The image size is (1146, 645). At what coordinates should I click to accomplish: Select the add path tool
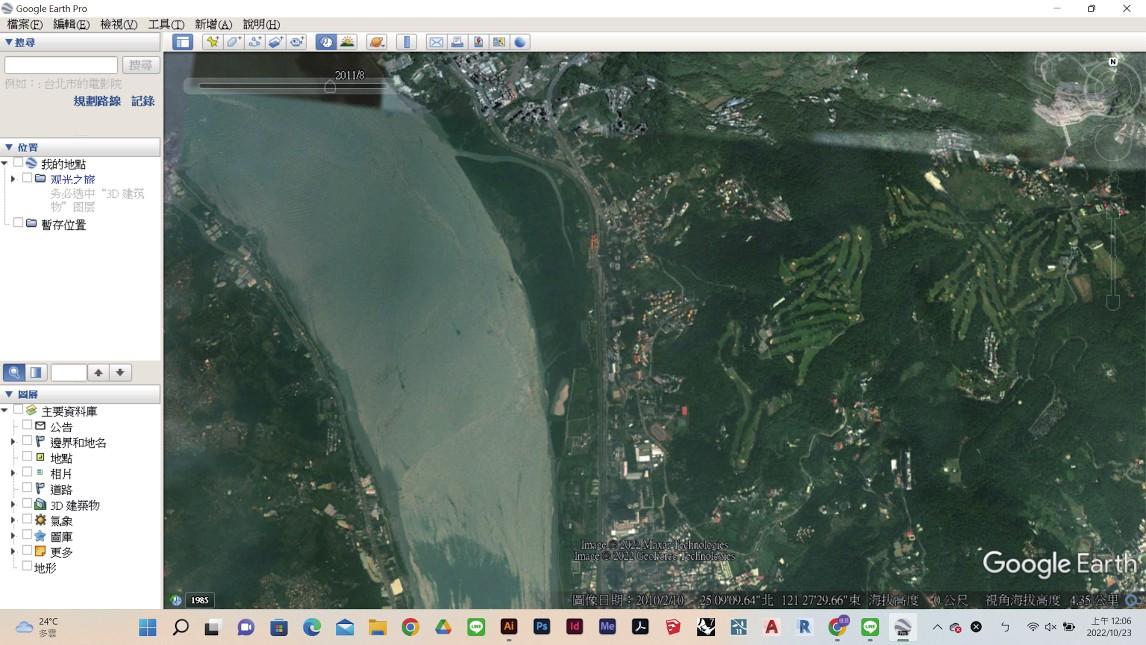click(x=254, y=42)
